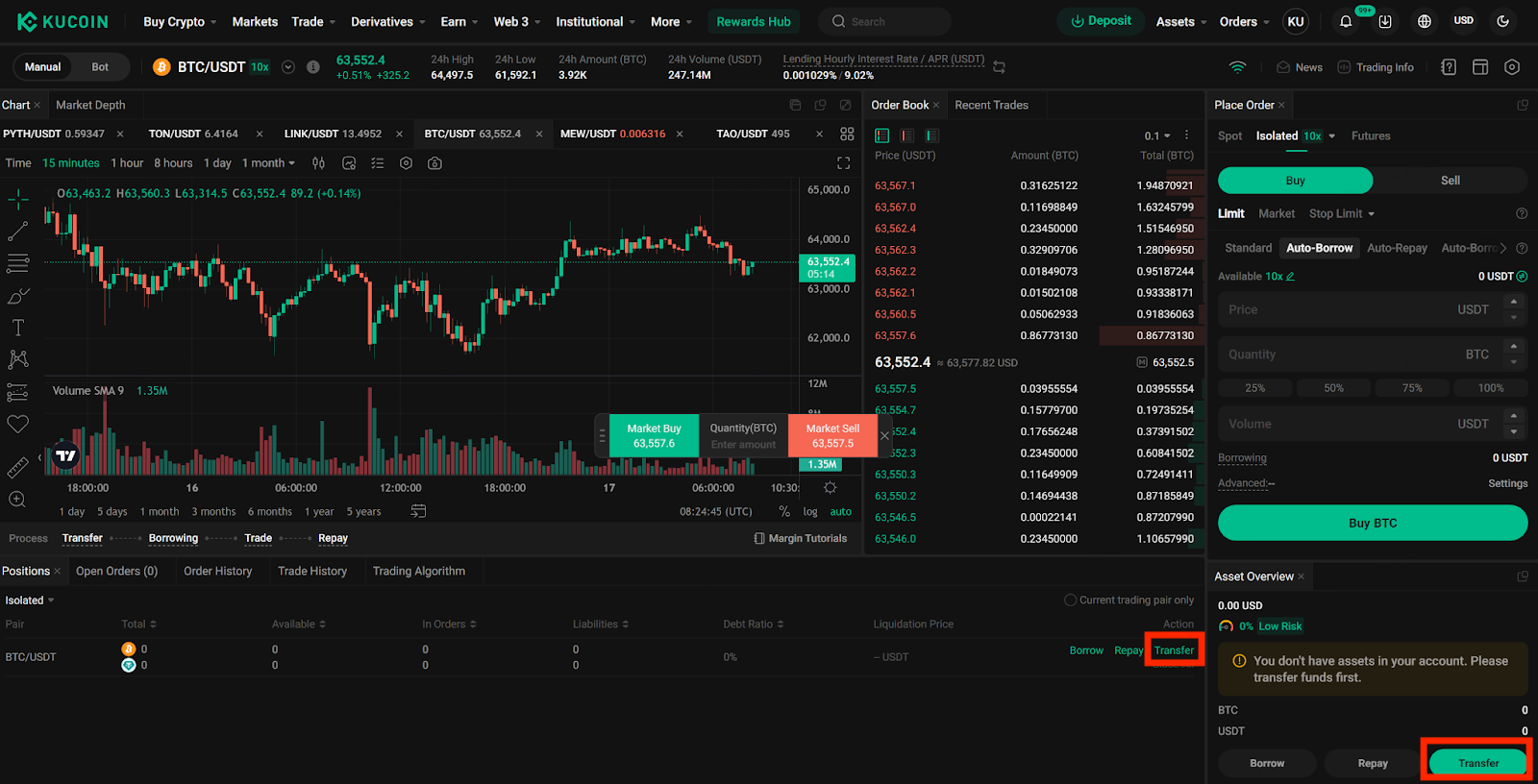Image resolution: width=1538 pixels, height=784 pixels.
Task: Open Trade History tab
Action: click(312, 571)
